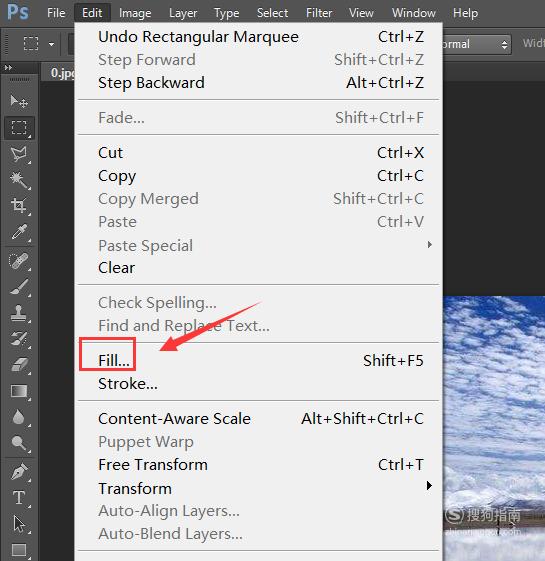Open the Type menu
The image size is (545, 561).
point(227,13)
